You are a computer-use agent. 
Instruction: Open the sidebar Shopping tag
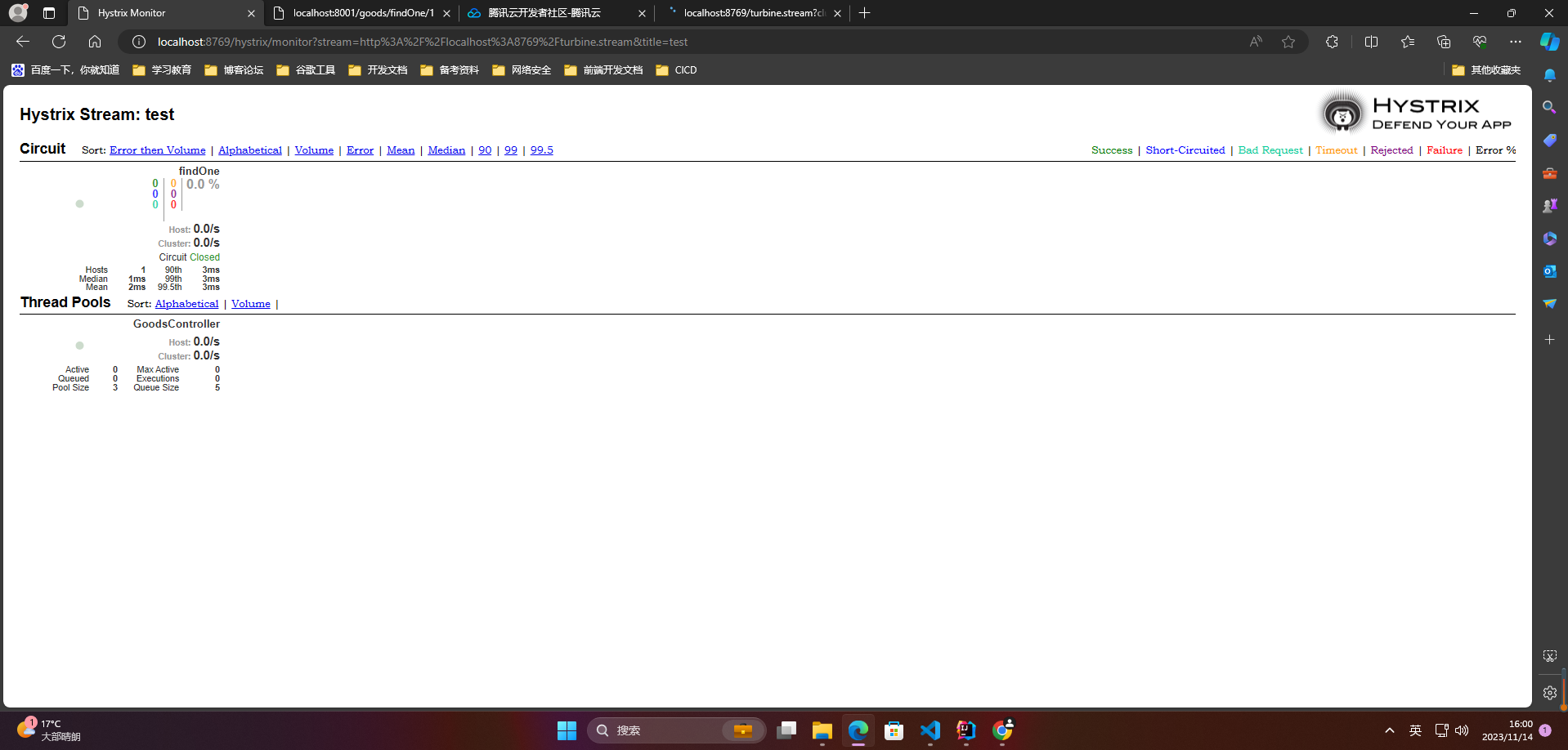(1549, 141)
